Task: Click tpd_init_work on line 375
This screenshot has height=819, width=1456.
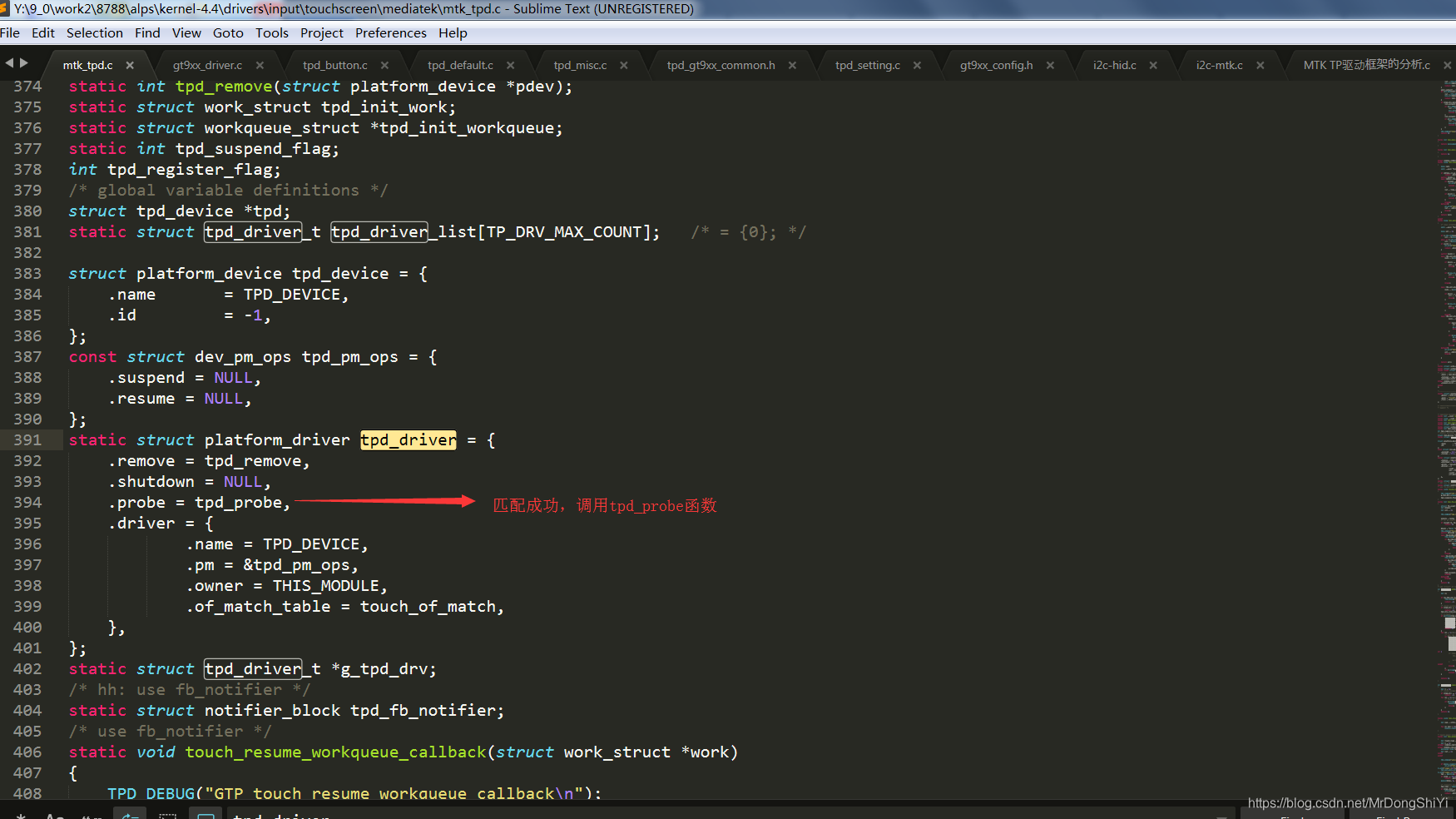Action: coord(384,107)
